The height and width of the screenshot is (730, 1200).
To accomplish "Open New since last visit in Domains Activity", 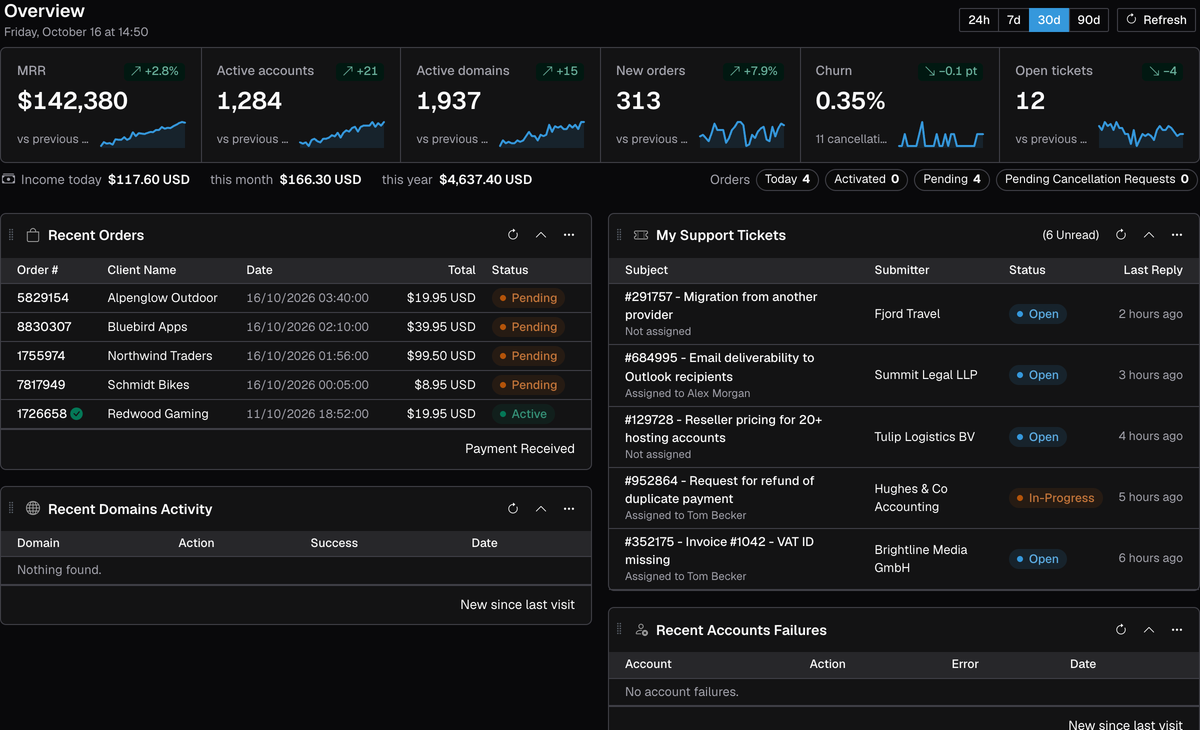I will pos(517,605).
